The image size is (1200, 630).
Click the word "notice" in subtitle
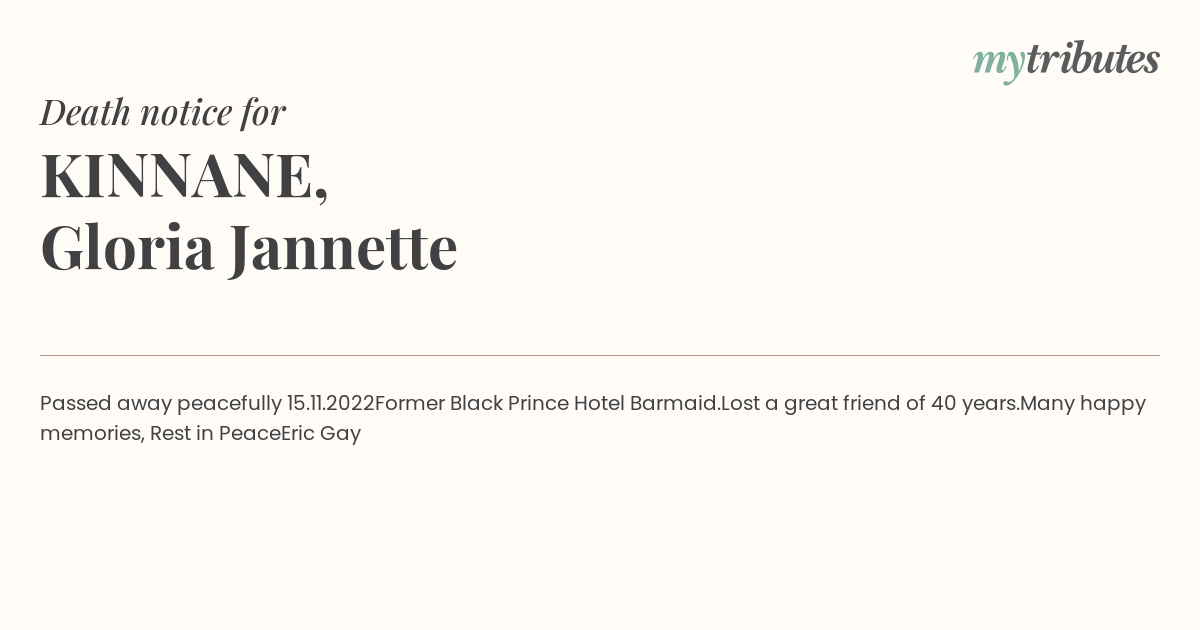click(186, 113)
